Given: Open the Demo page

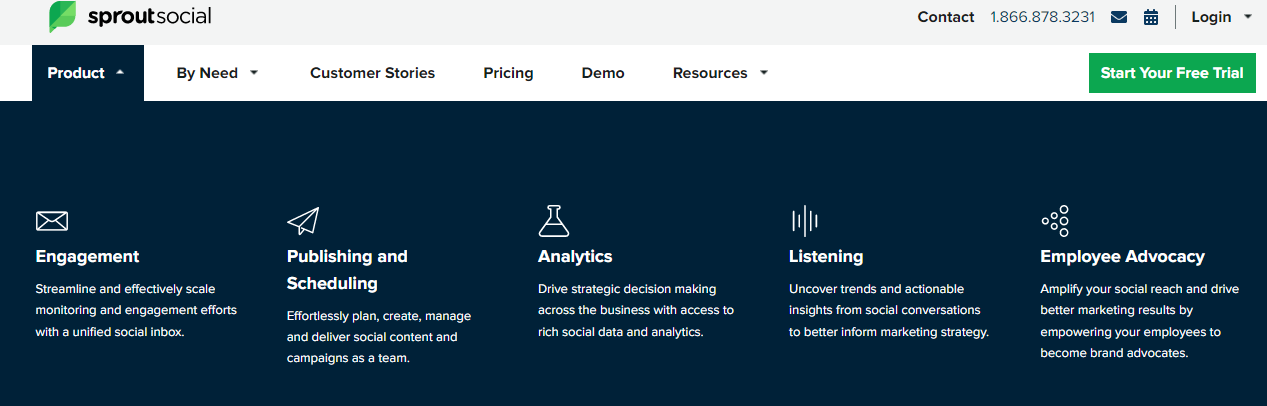Looking at the screenshot, I should point(603,73).
